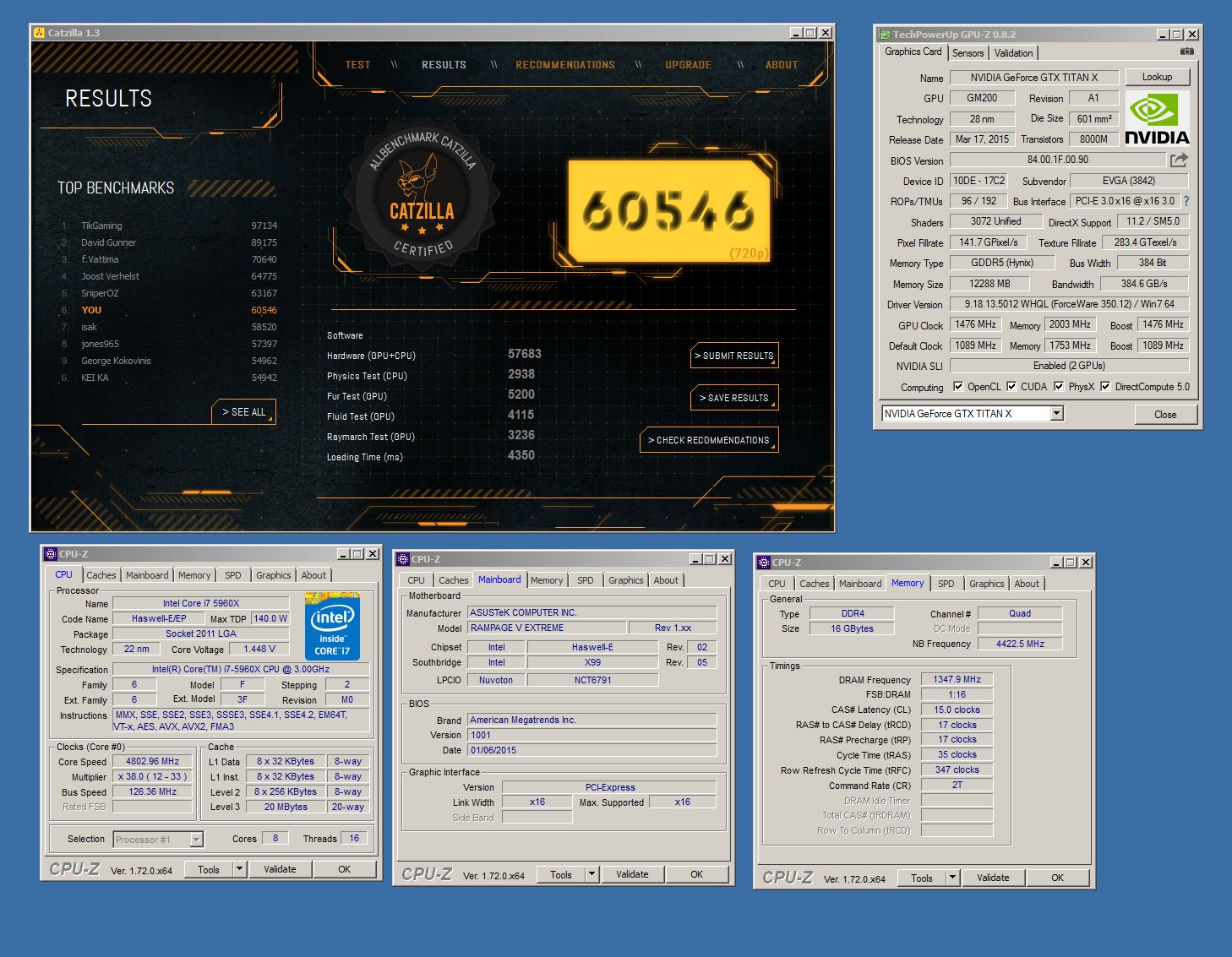Screen dimensions: 1232x957
Task: Click OK in CPU-Z Mainboard window
Action: (x=696, y=874)
